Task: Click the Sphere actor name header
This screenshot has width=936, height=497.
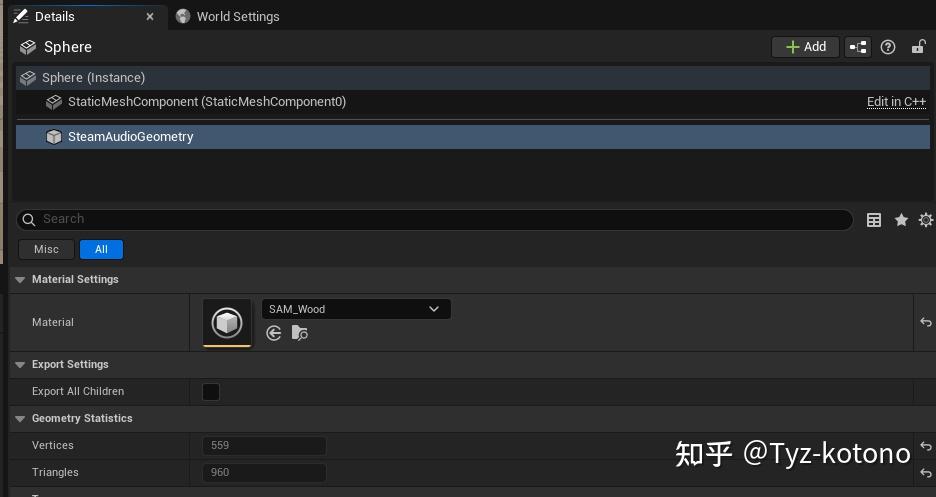Action: click(x=67, y=47)
